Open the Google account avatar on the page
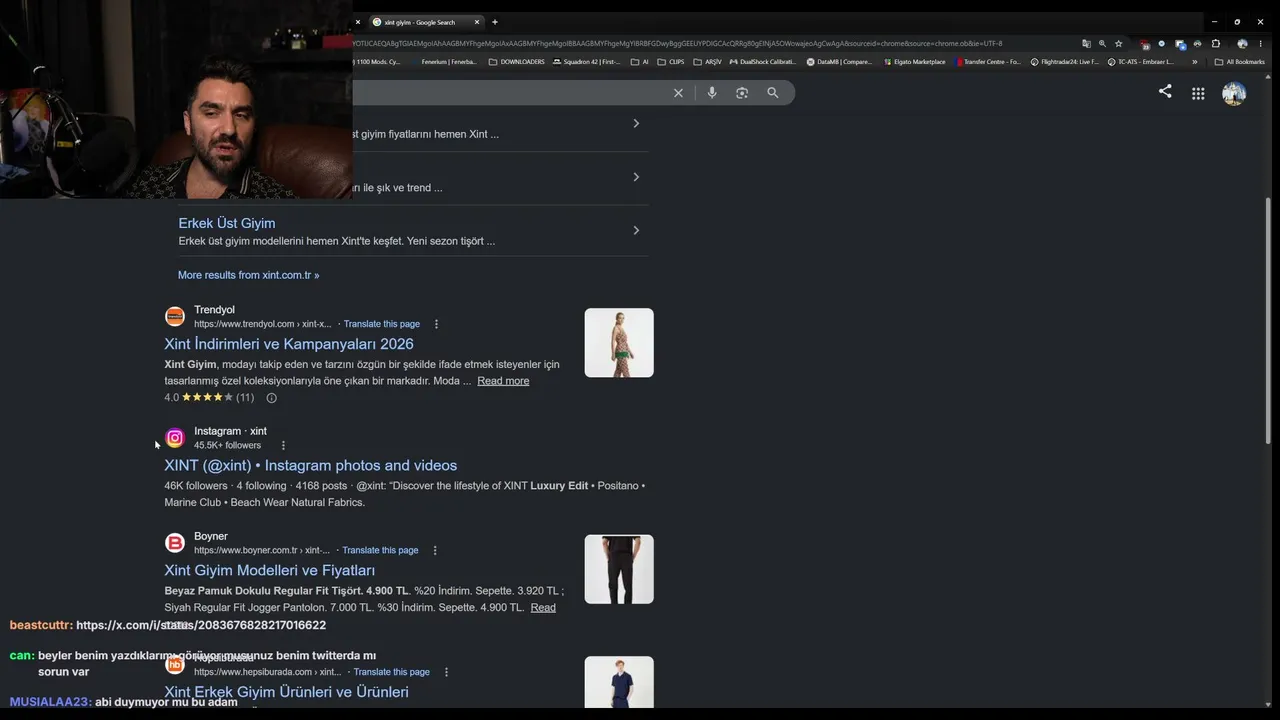 click(1234, 93)
